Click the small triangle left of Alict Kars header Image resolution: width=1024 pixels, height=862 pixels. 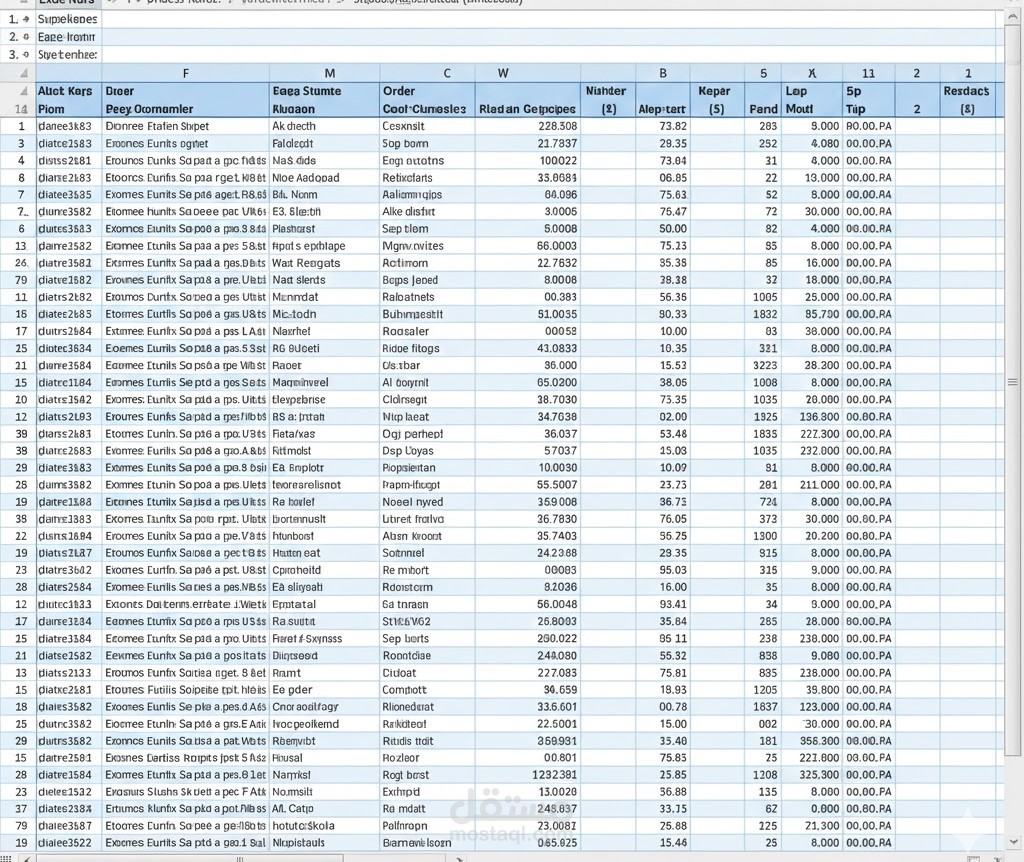coord(24,91)
